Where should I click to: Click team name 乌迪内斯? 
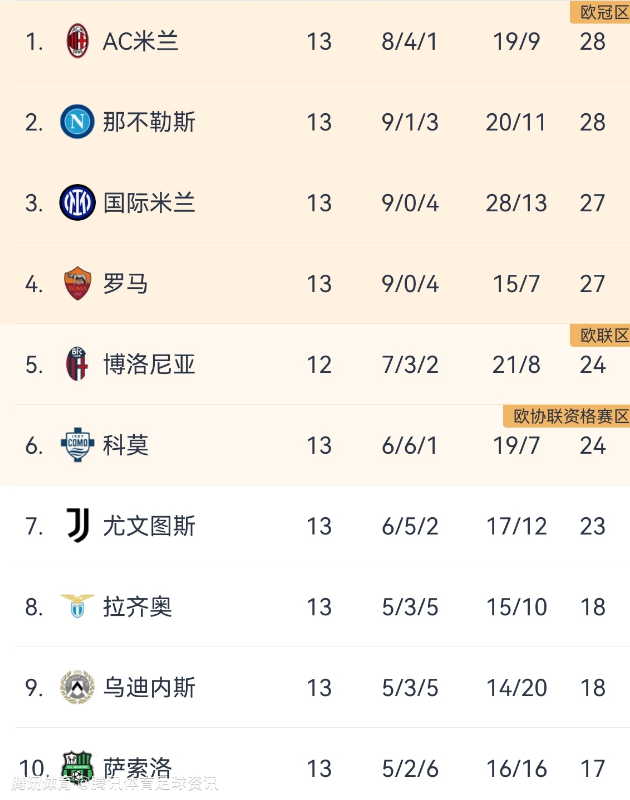149,687
